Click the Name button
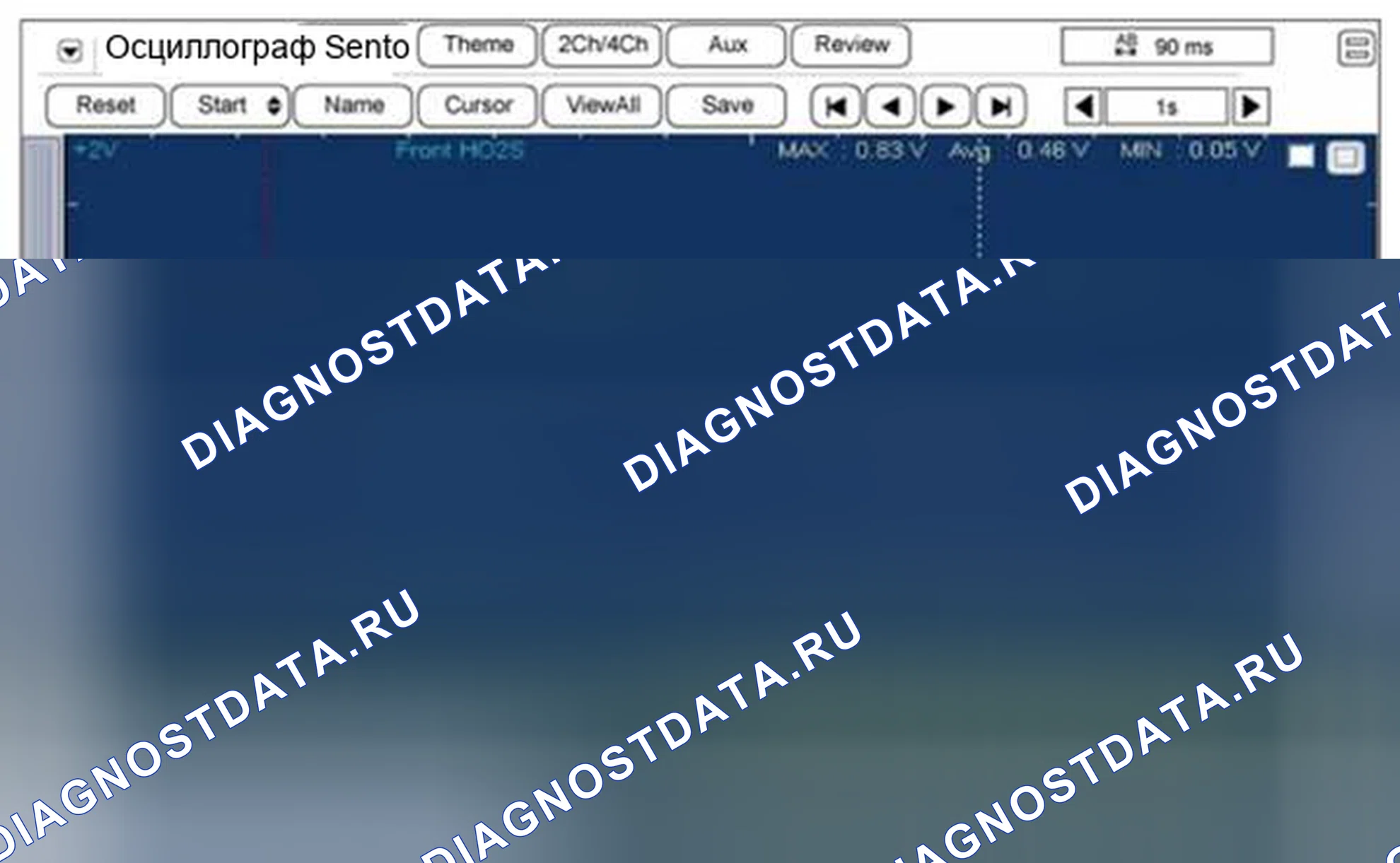Viewport: 1400px width, 863px height. (x=354, y=105)
